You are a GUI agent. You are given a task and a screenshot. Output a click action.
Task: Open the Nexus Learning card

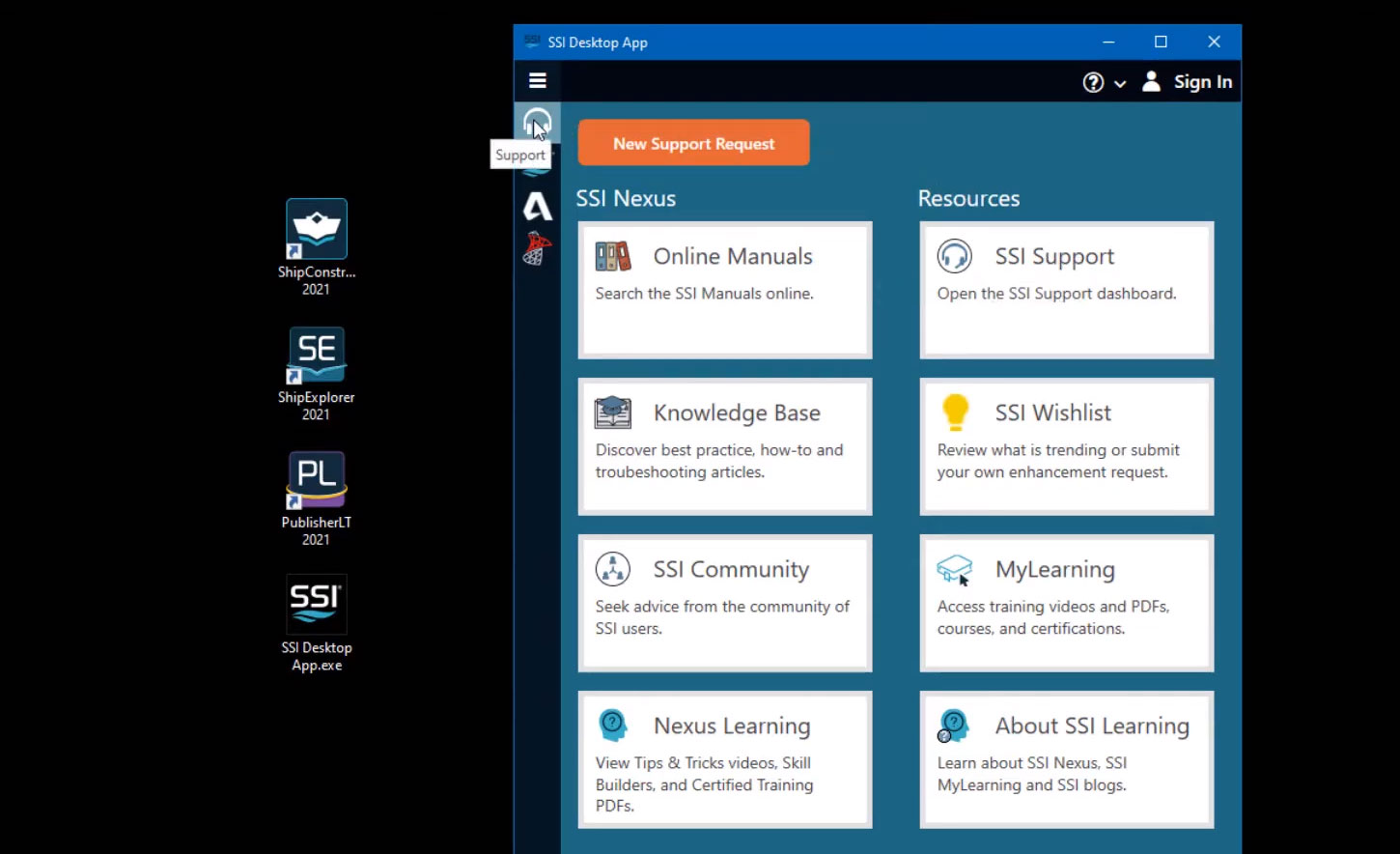[x=724, y=759]
